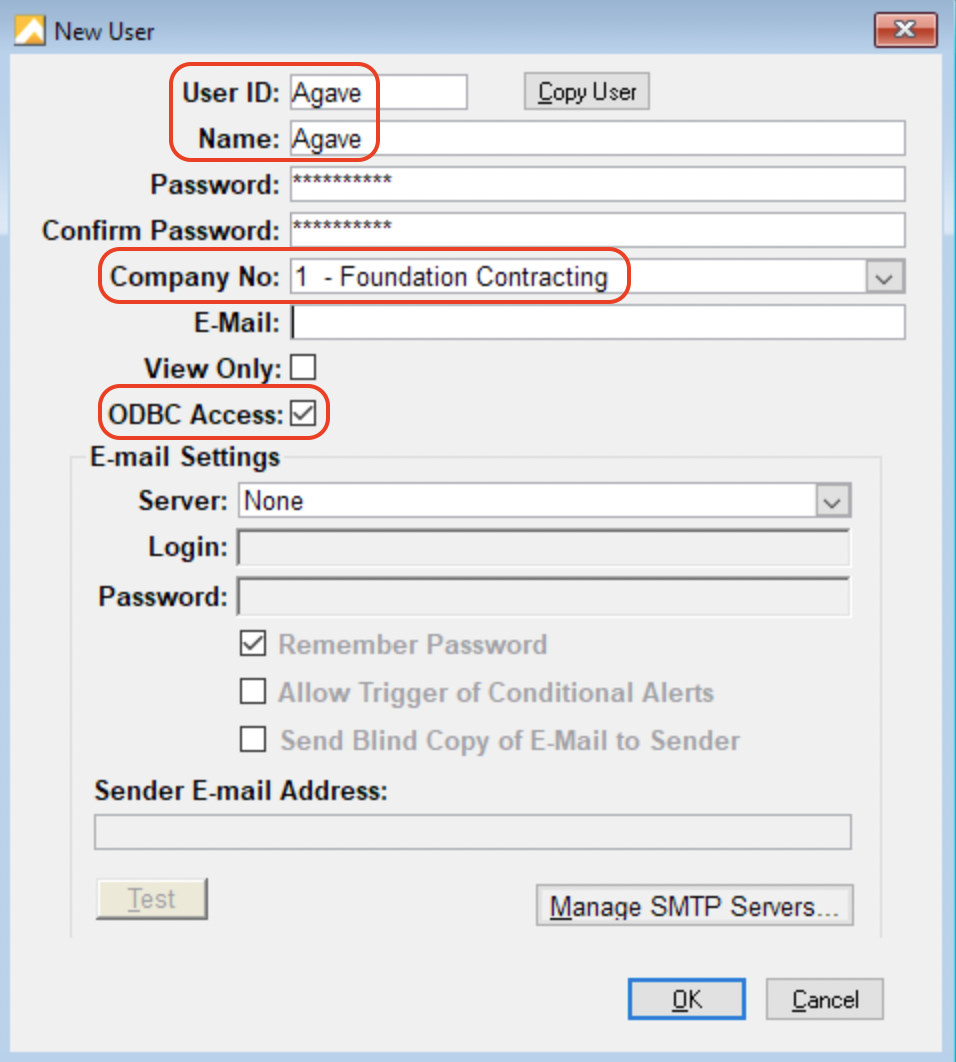Click the E-mail Settings Login field
Viewport: 956px width, 1062px height.
[x=543, y=548]
